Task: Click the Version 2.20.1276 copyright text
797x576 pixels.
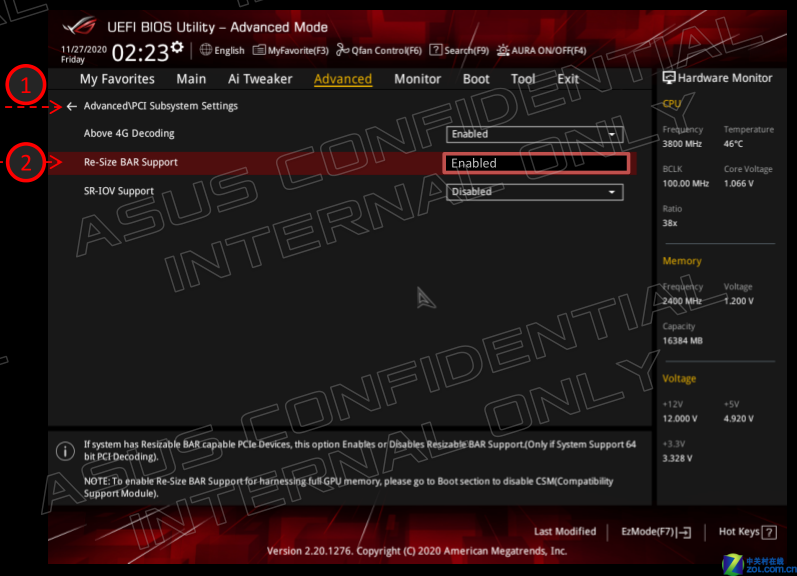Action: tap(417, 551)
